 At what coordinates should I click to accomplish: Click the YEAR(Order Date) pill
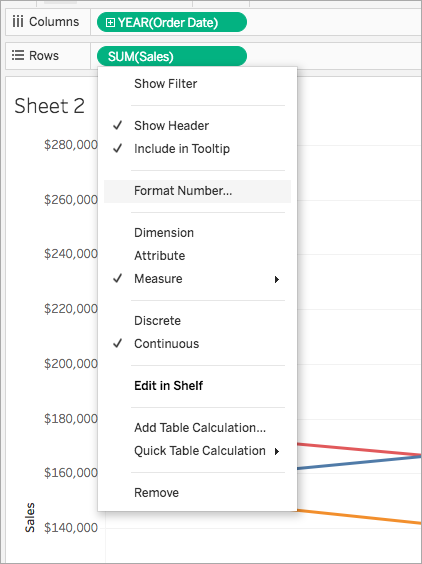(x=172, y=22)
